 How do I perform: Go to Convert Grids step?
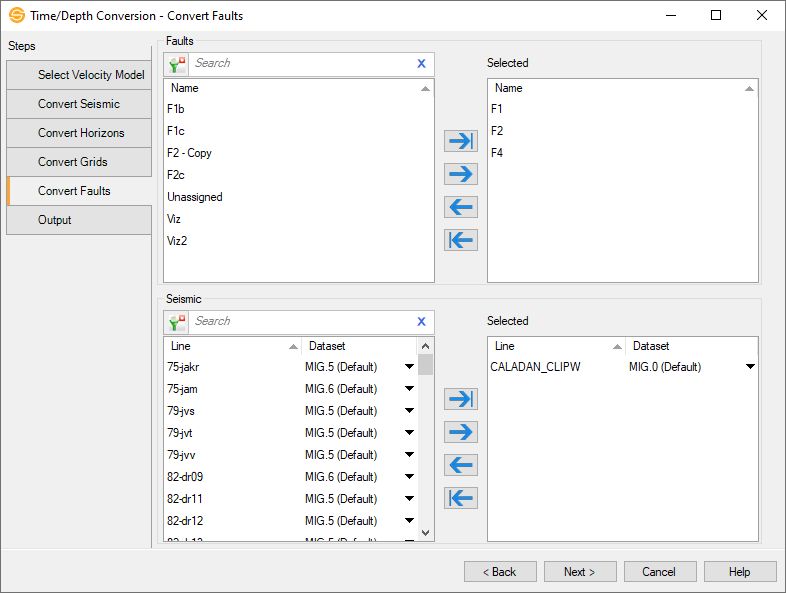click(79, 162)
